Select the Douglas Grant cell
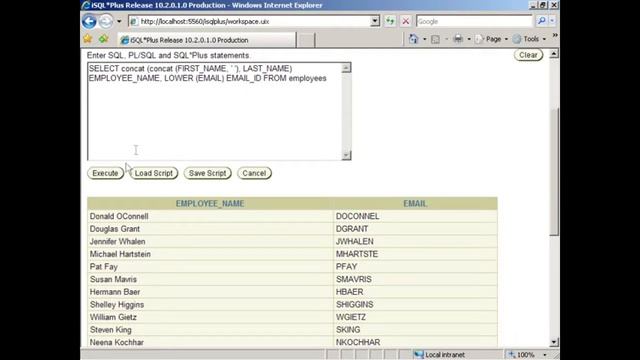 (x=210, y=229)
